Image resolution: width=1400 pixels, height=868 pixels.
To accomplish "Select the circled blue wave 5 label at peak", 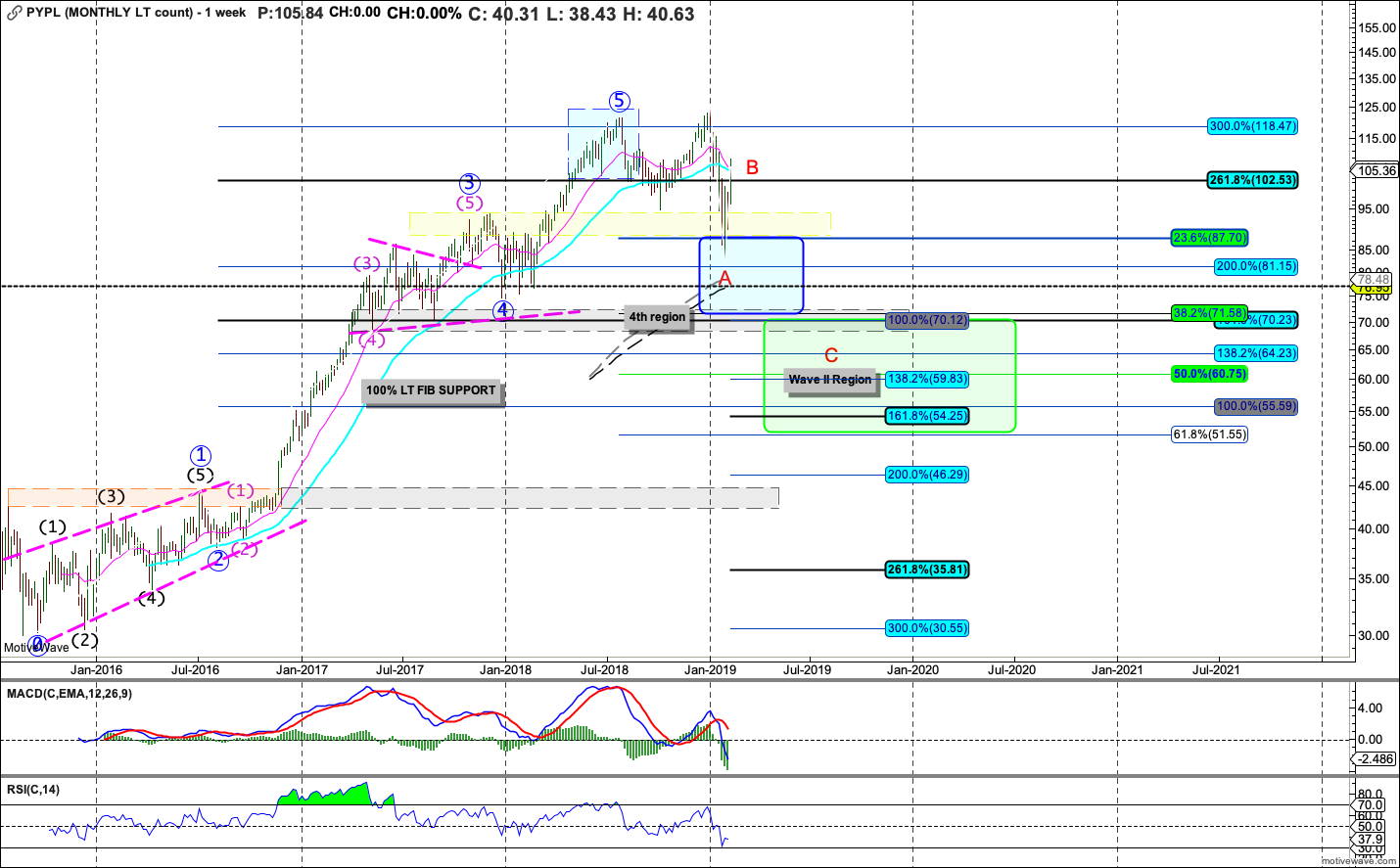I will tap(619, 101).
